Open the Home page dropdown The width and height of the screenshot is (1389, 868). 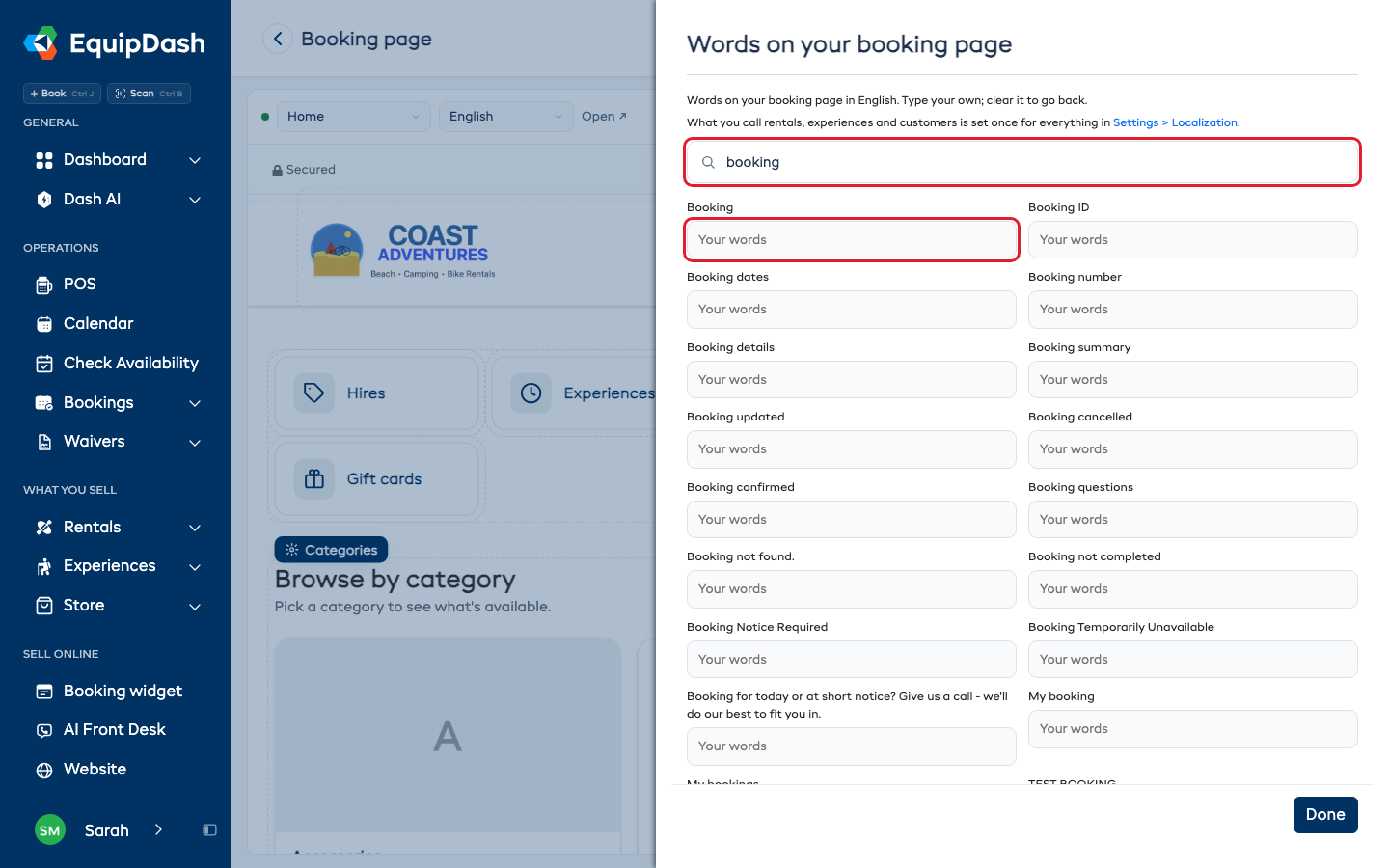[x=354, y=117]
